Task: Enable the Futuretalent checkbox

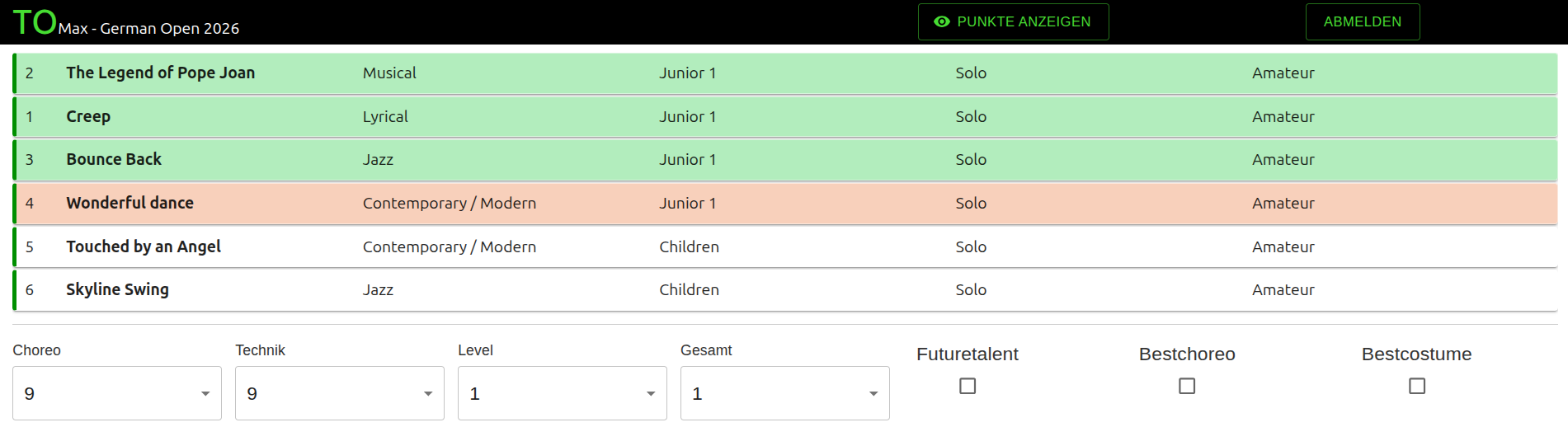Action: coord(968,386)
